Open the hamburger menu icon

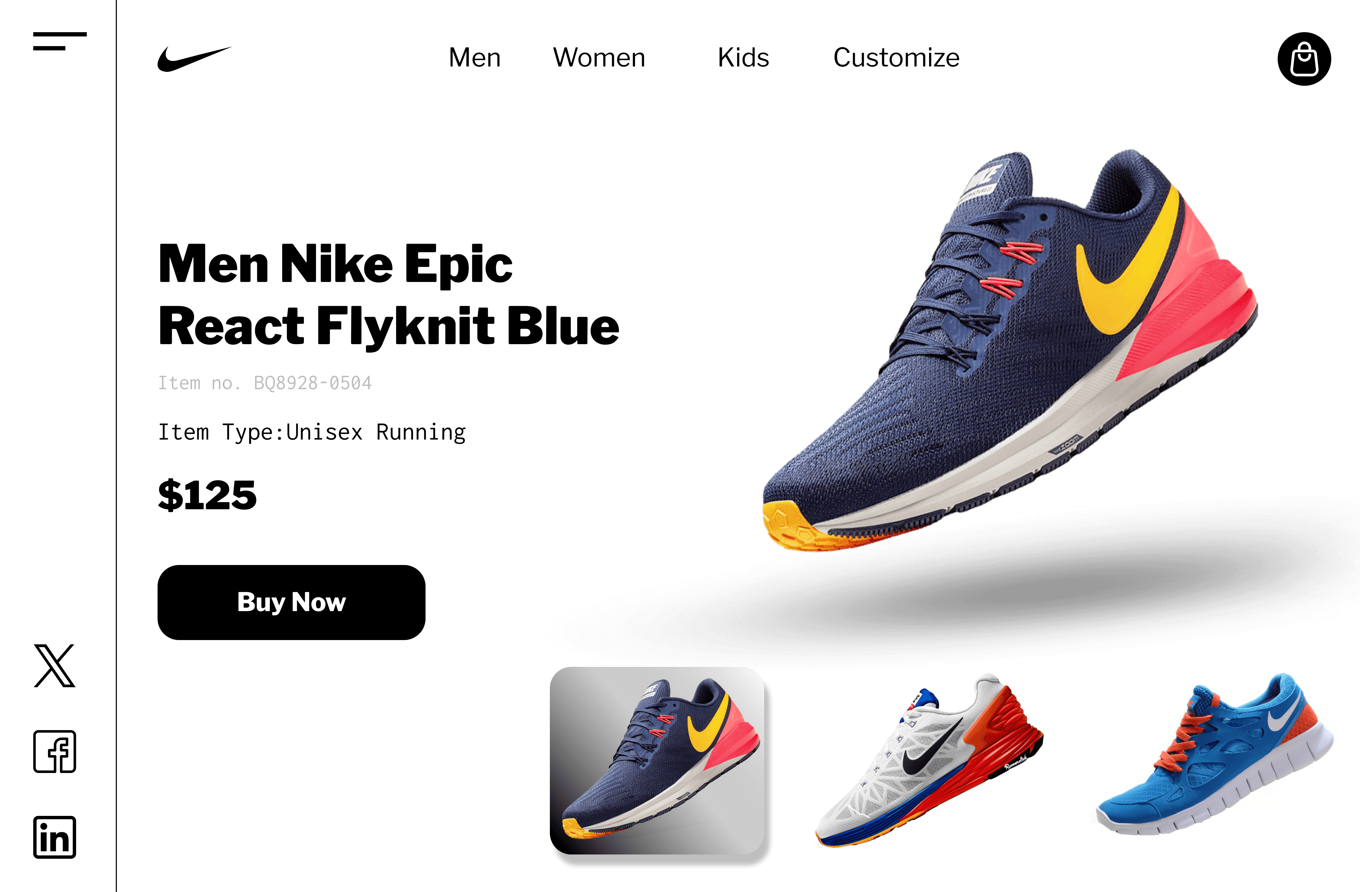coord(60,41)
